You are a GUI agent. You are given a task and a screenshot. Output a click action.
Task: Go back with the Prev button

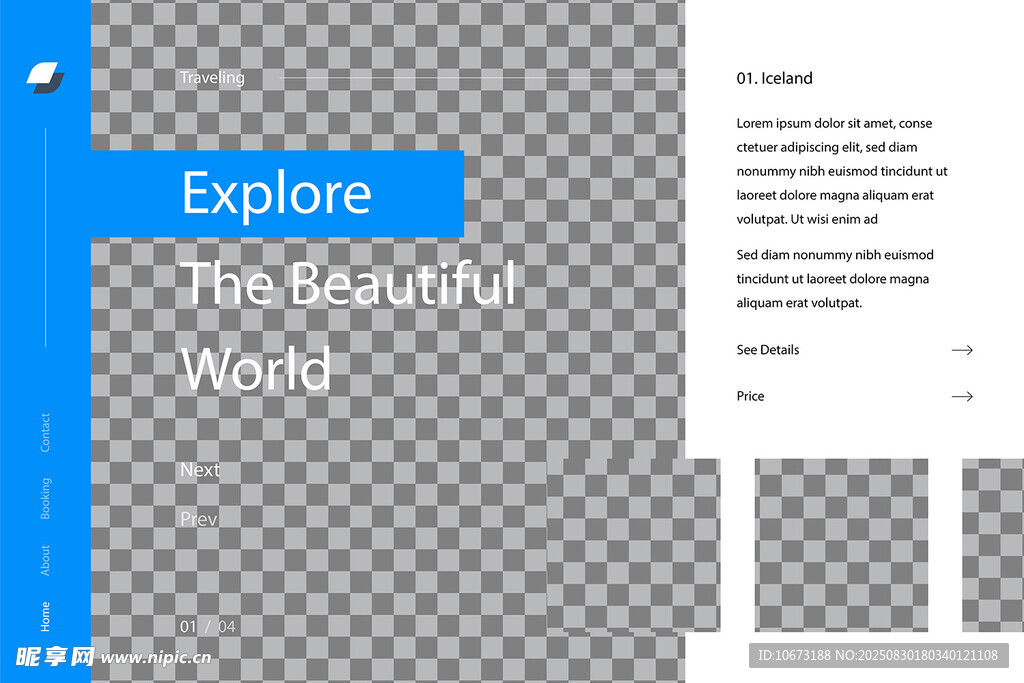pos(198,519)
